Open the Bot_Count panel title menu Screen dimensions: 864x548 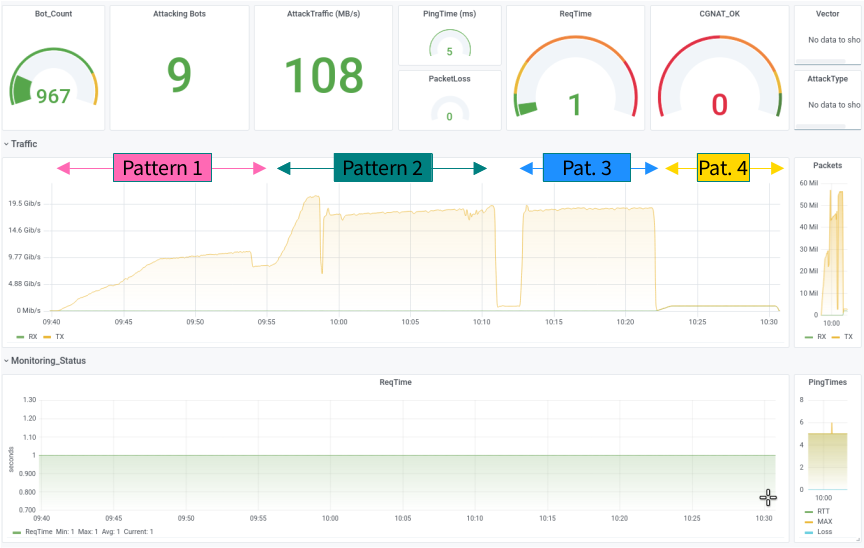(x=53, y=14)
